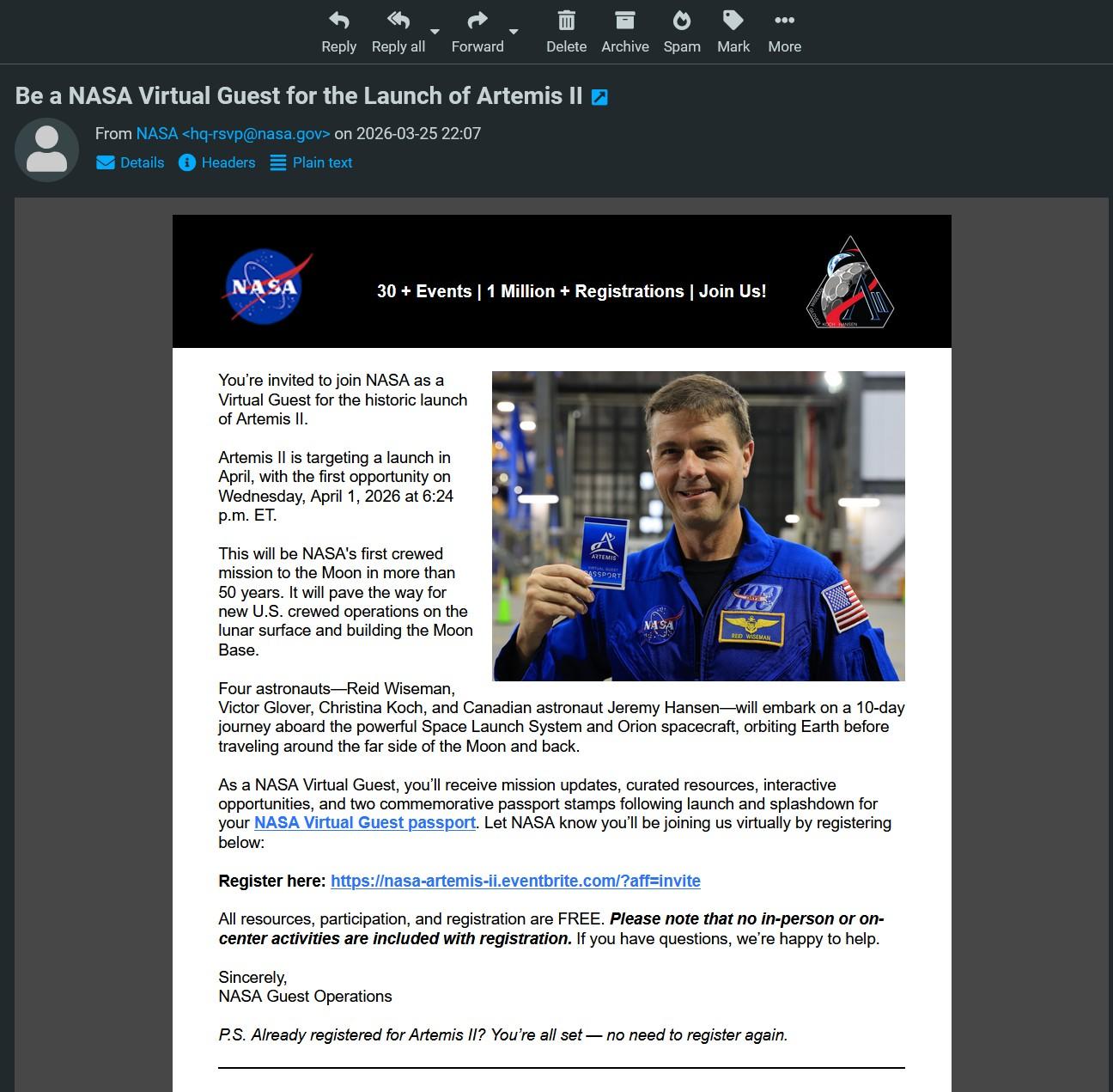The height and width of the screenshot is (1092, 1113).
Task: Open the Mark tag menu
Action: 733,32
